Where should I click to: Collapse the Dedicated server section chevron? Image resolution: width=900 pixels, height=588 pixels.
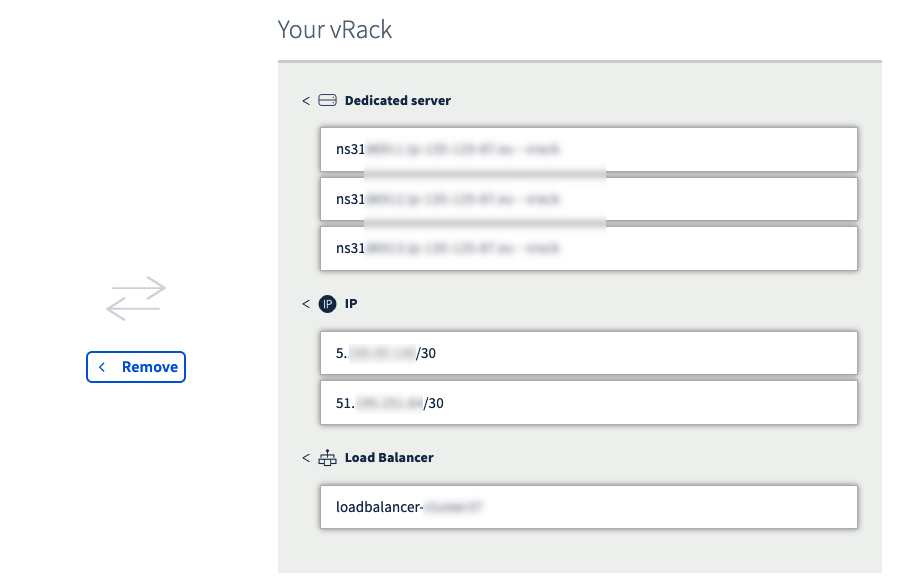[x=305, y=100]
